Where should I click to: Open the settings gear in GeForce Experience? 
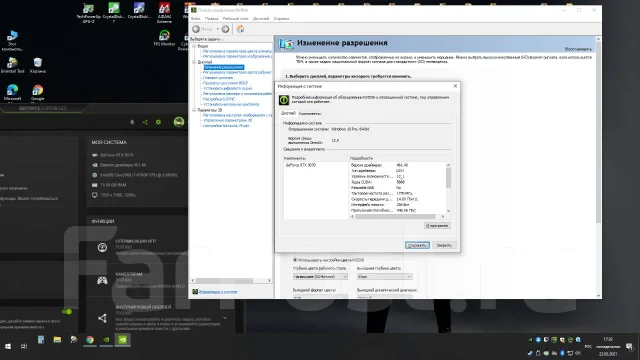pos(158,122)
